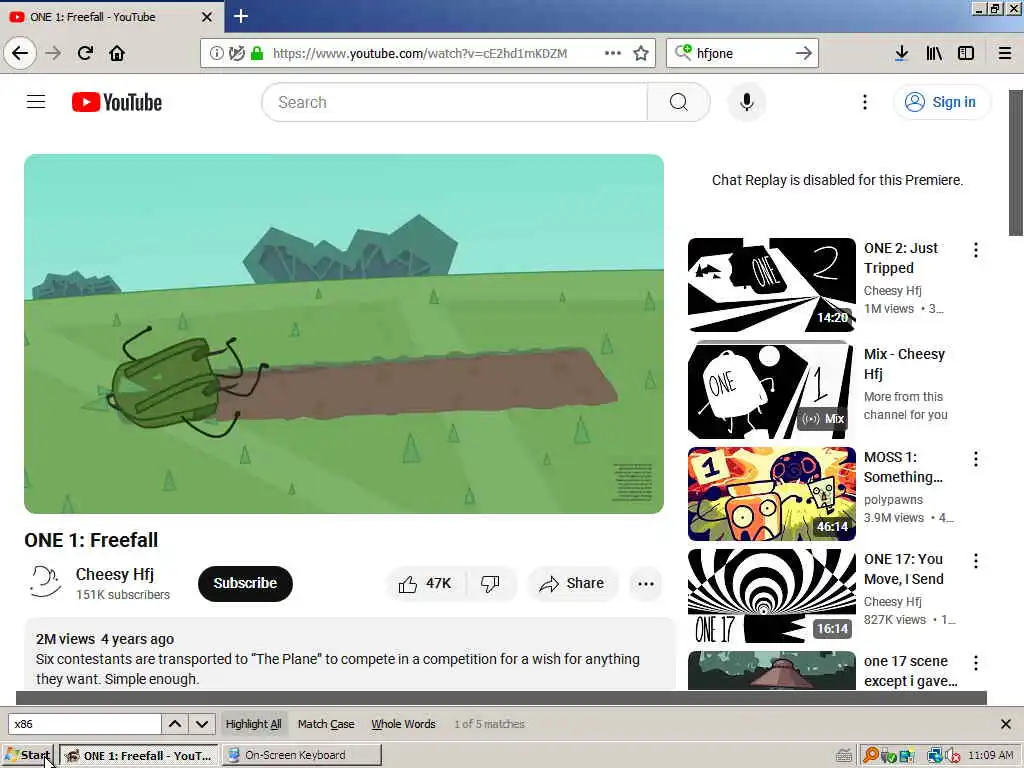Screen dimensions: 1024x768
Task: Subscribe to Cheesy Hfj
Action: [245, 583]
